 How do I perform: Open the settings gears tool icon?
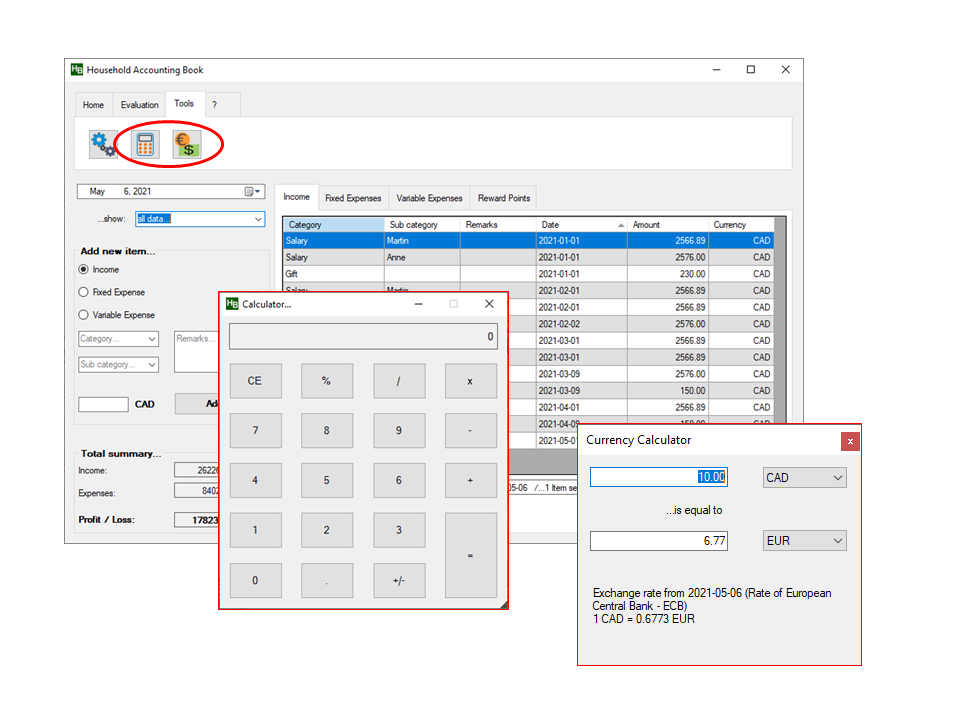pos(103,145)
